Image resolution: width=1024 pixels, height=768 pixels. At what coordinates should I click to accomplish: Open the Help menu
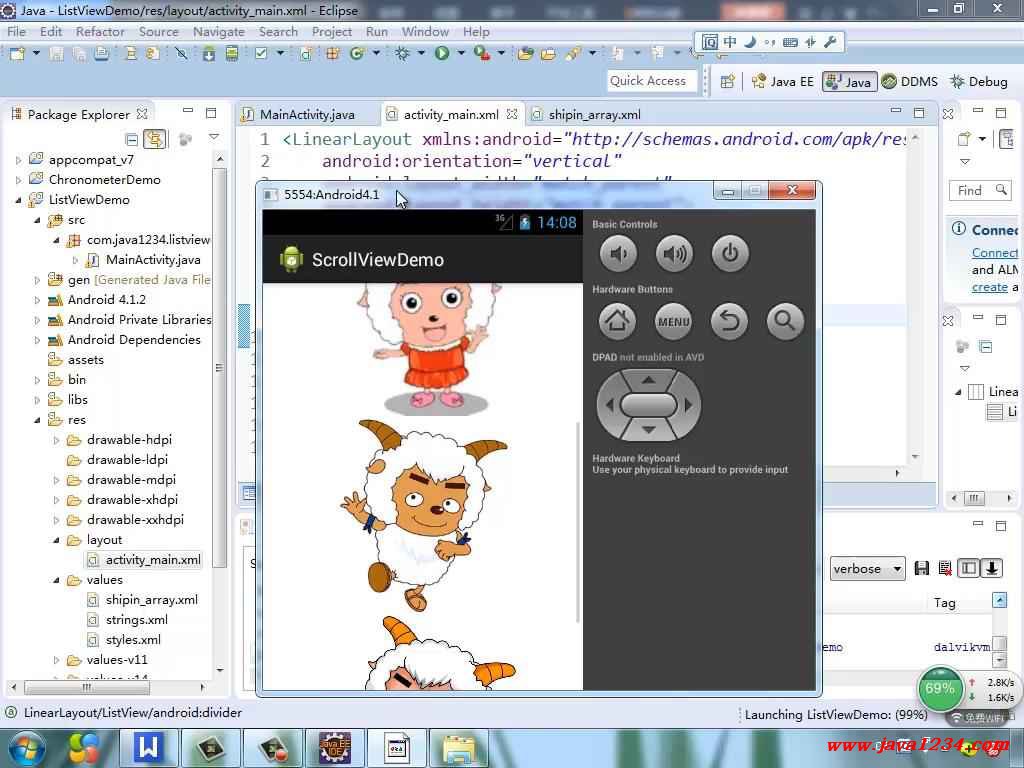point(476,31)
